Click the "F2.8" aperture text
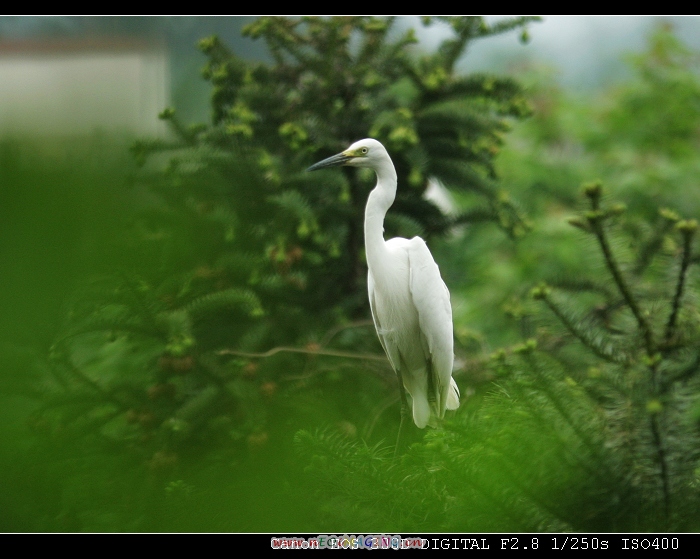 [519, 544]
